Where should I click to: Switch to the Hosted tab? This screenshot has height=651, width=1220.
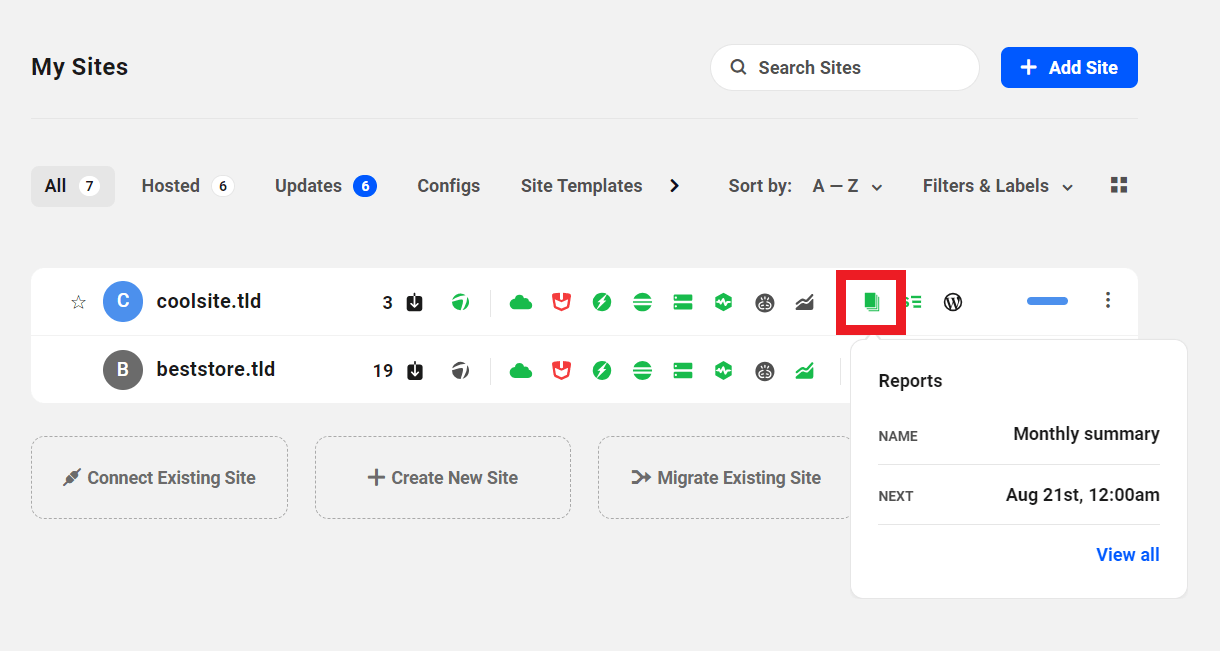coord(170,186)
